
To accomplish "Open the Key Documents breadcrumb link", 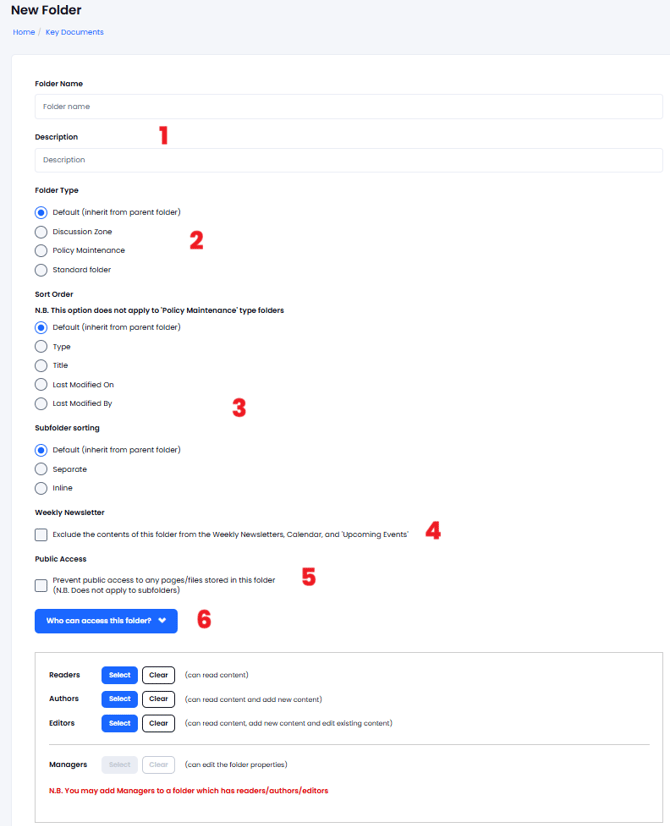I will click(74, 32).
